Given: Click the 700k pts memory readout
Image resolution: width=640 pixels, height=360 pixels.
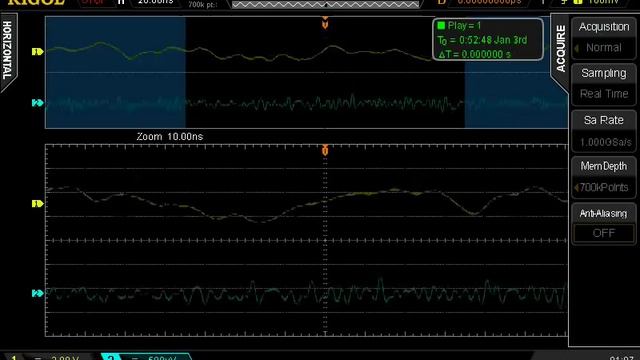Looking at the screenshot, I should 202,5.
